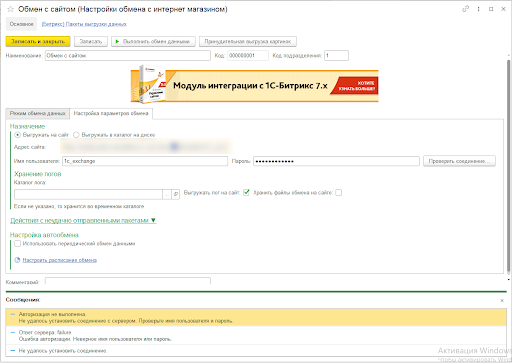Click the Имя пользователя field

click(x=145, y=161)
